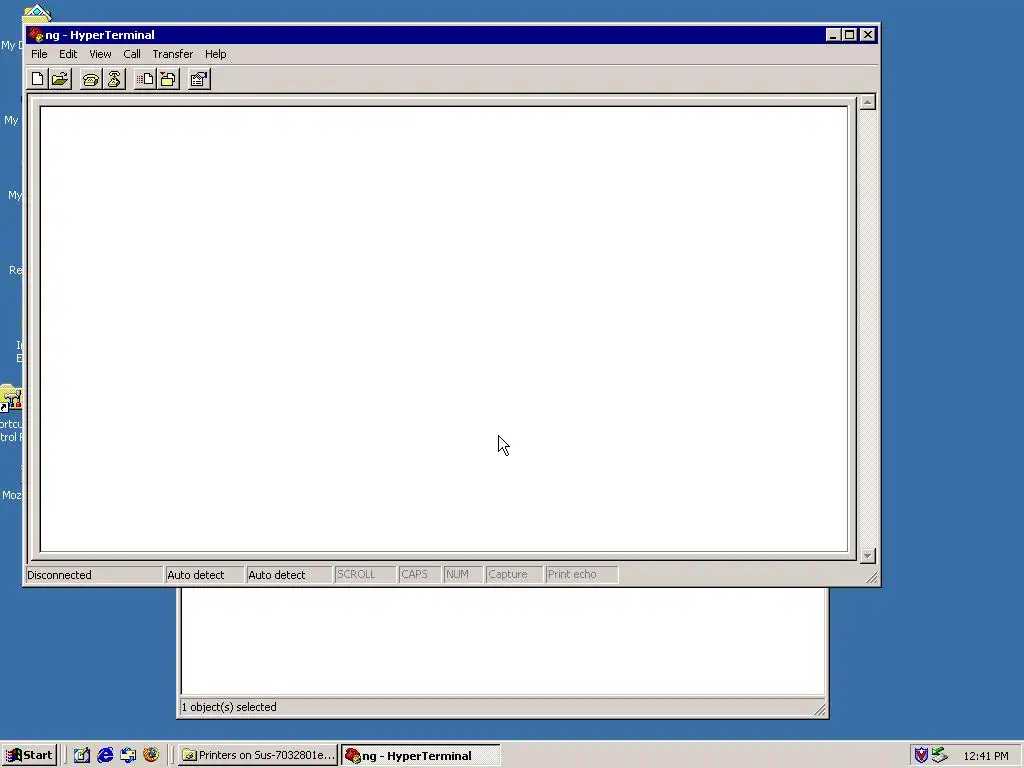Open the Call menu
This screenshot has width=1024, height=768.
(x=132, y=54)
